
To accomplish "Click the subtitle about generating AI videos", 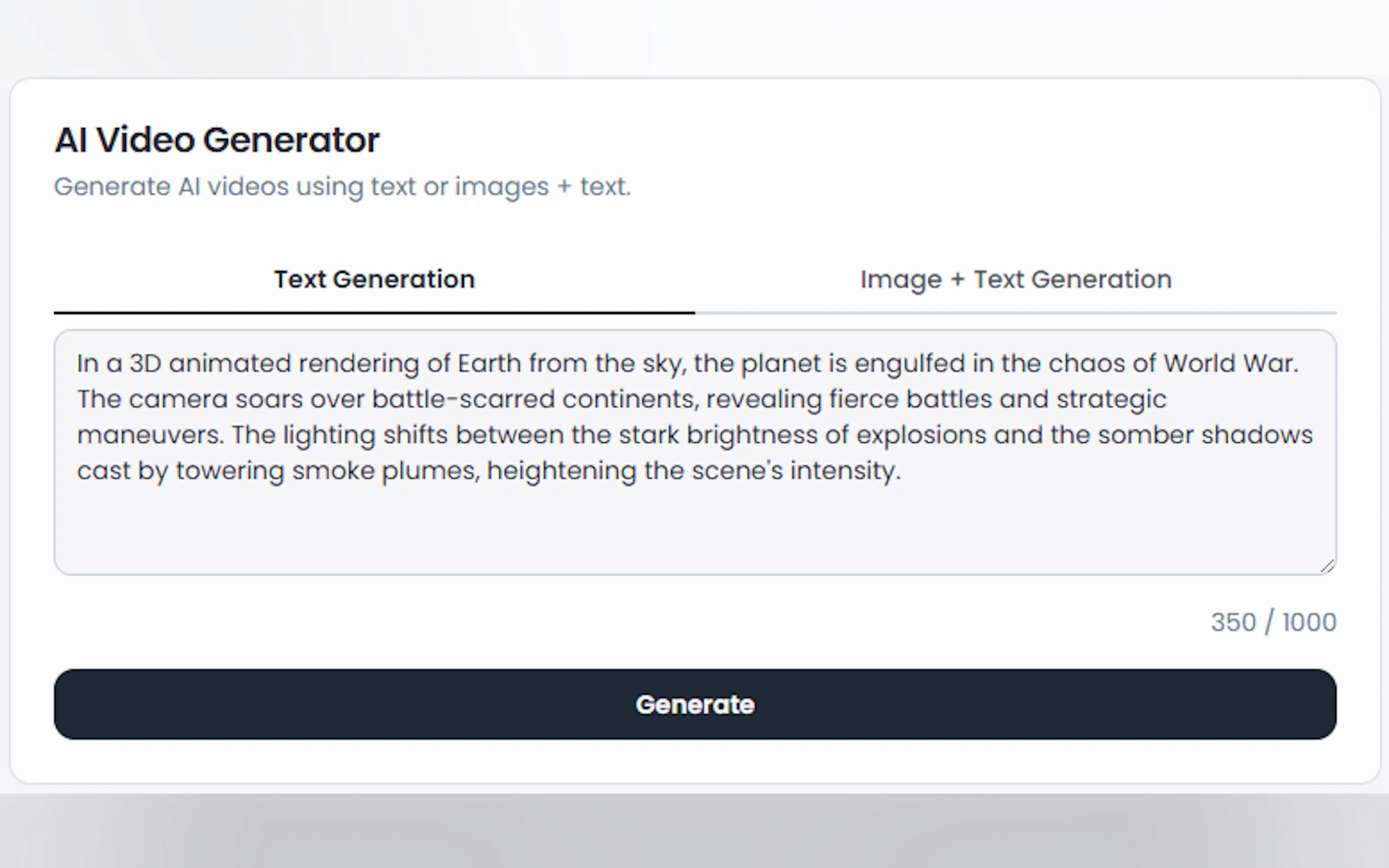I will [342, 187].
